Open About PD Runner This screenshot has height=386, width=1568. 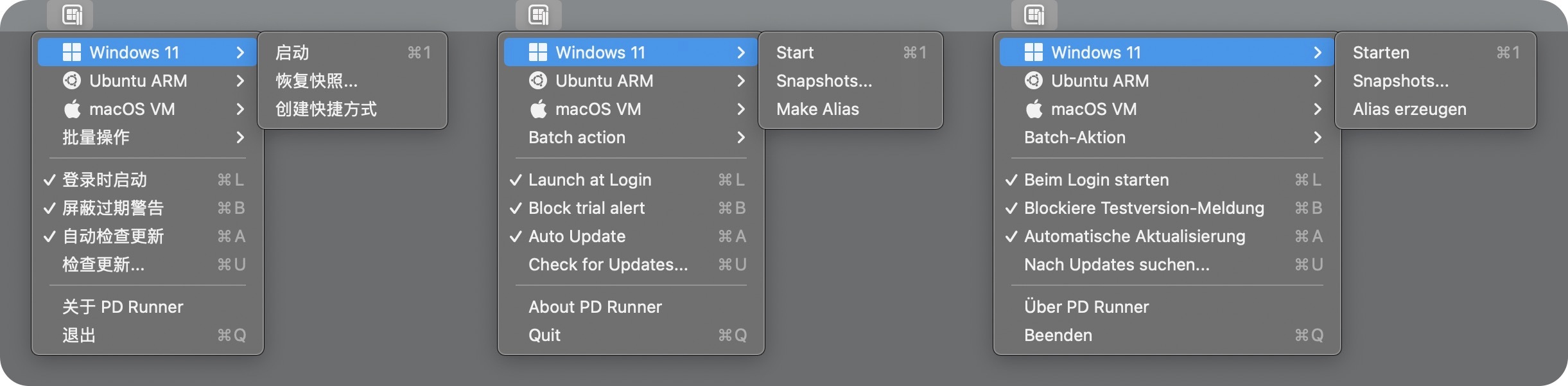pos(595,307)
